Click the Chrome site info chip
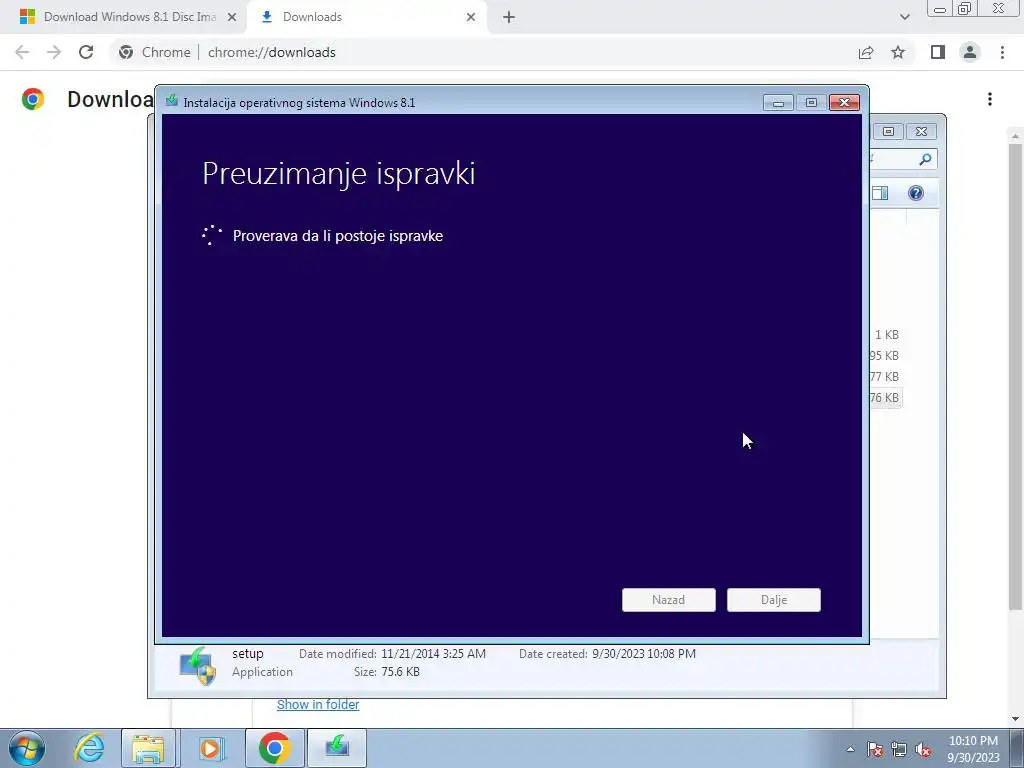This screenshot has height=768, width=1024. tap(156, 52)
